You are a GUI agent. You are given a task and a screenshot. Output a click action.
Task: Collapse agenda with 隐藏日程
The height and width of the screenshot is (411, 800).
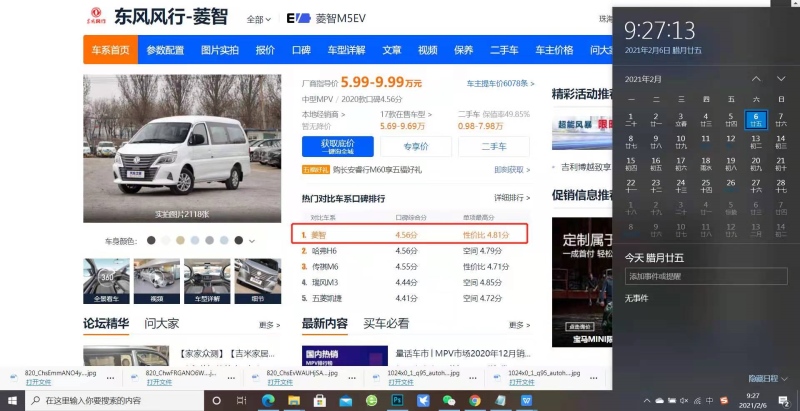768,378
